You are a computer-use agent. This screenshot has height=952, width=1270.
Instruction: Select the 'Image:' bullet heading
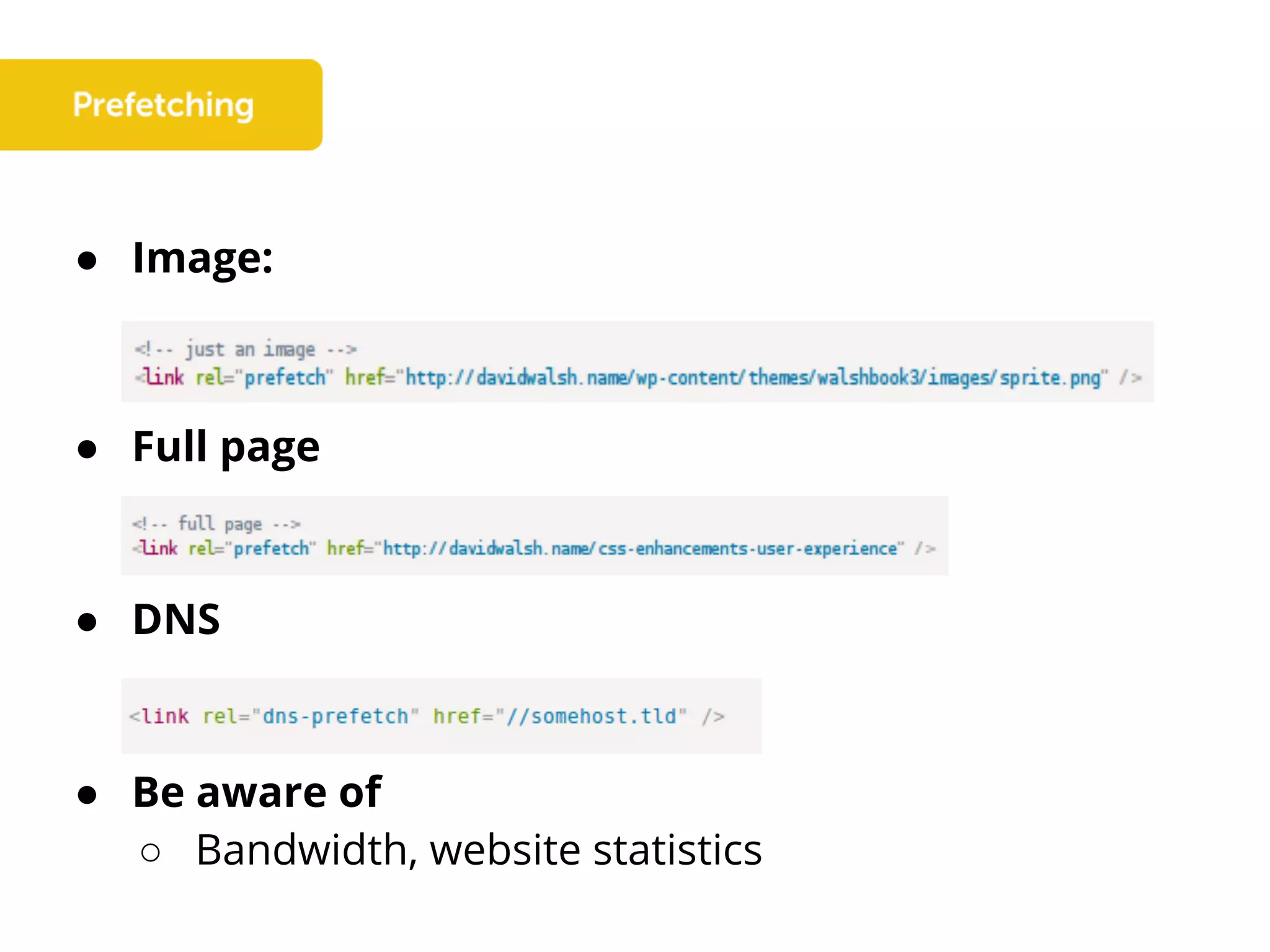pos(203,258)
